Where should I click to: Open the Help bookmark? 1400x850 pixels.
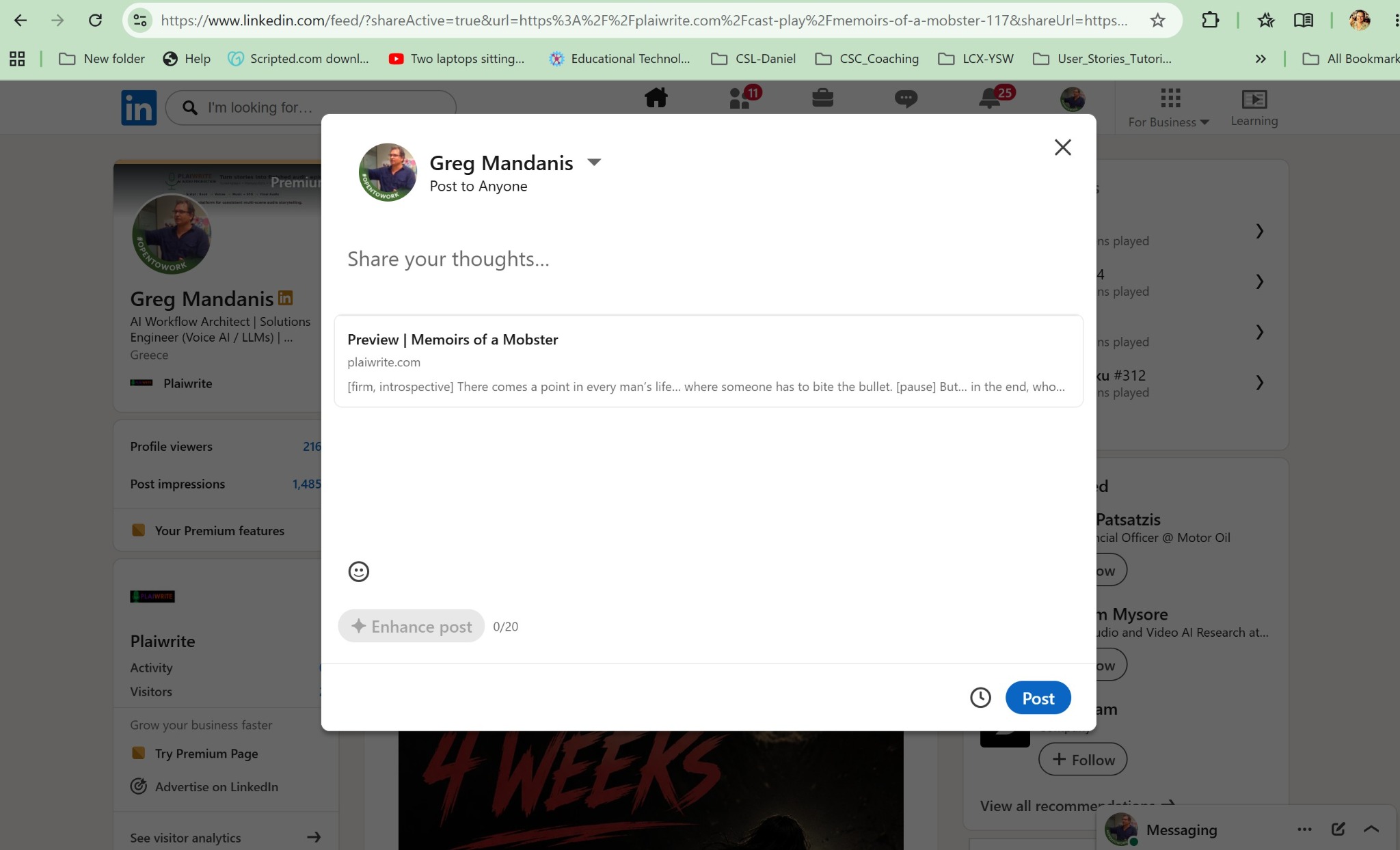187,59
